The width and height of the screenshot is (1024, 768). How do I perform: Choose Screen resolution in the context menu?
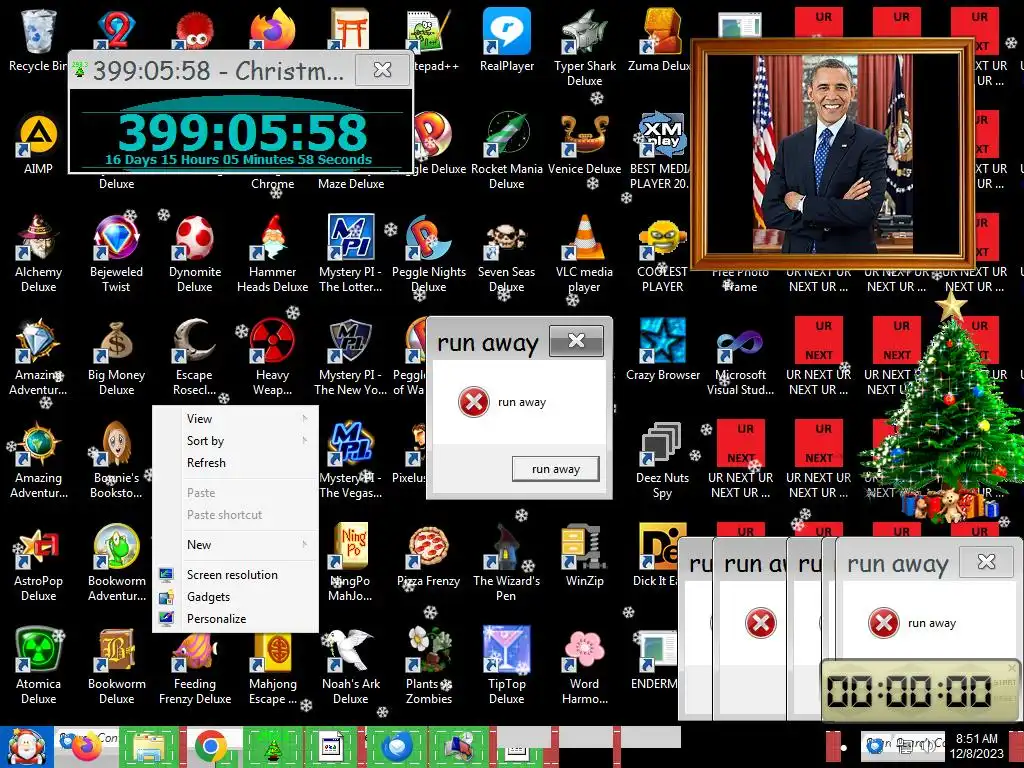(235, 575)
